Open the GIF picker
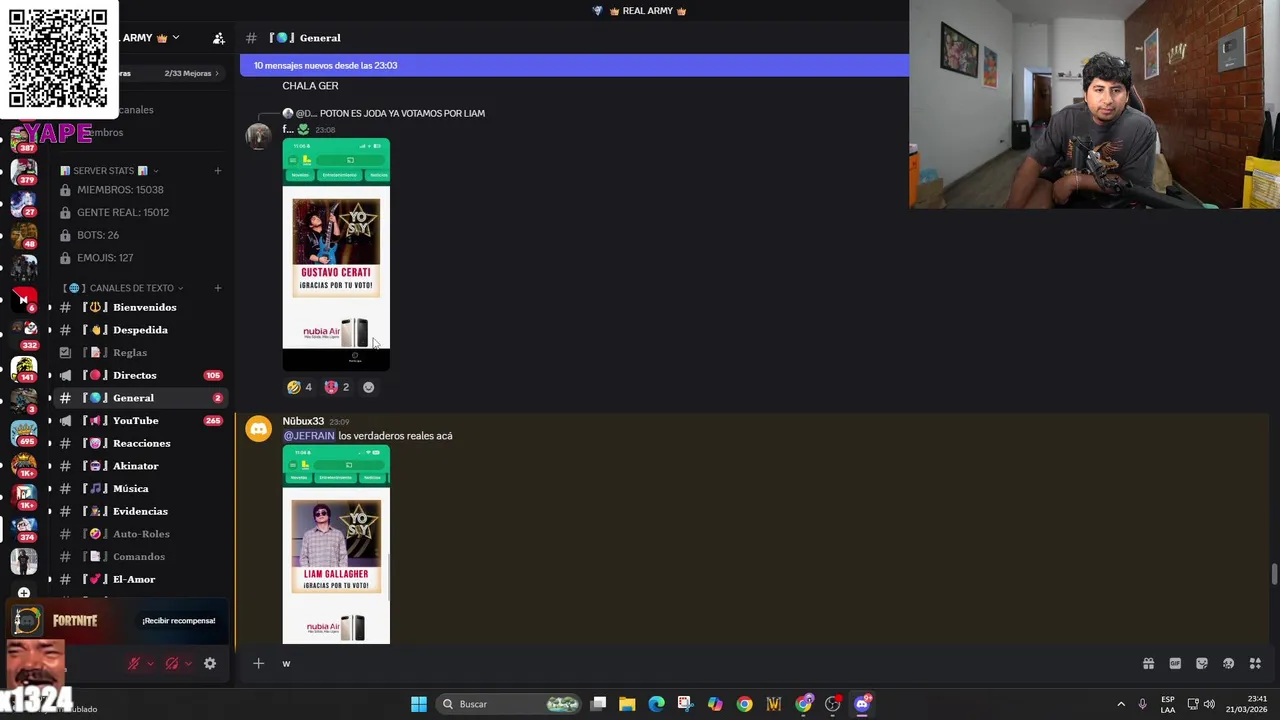Screen dimensions: 1280x720 click(x=1175, y=663)
